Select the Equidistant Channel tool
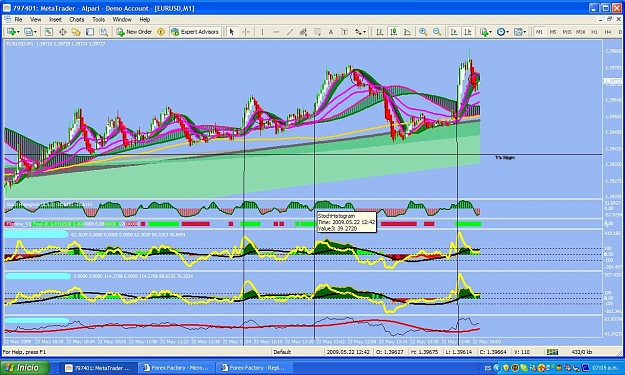This screenshot has width=625, height=375. (x=303, y=32)
